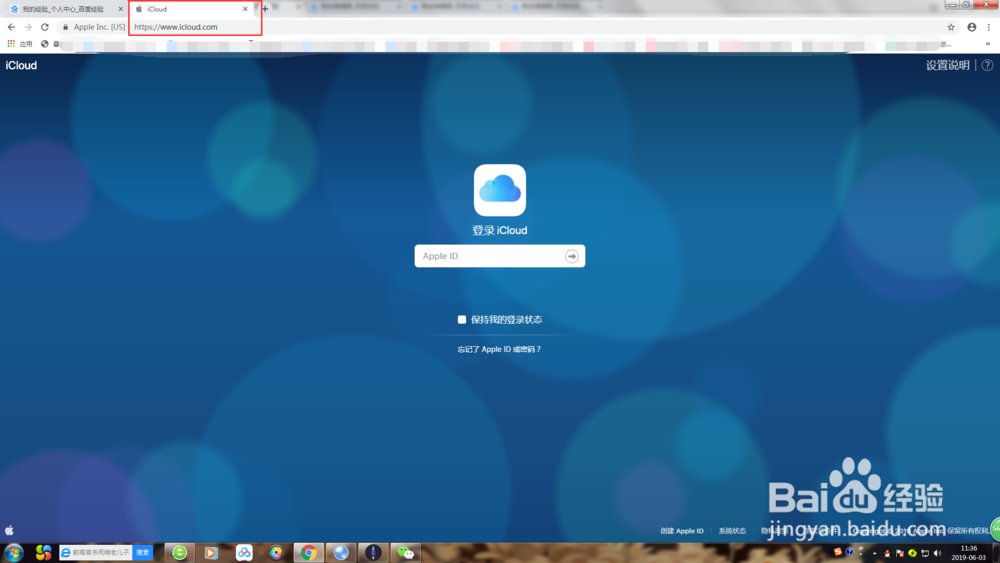Switch to the 我的经验_个人中心 browser tab

click(x=64, y=9)
